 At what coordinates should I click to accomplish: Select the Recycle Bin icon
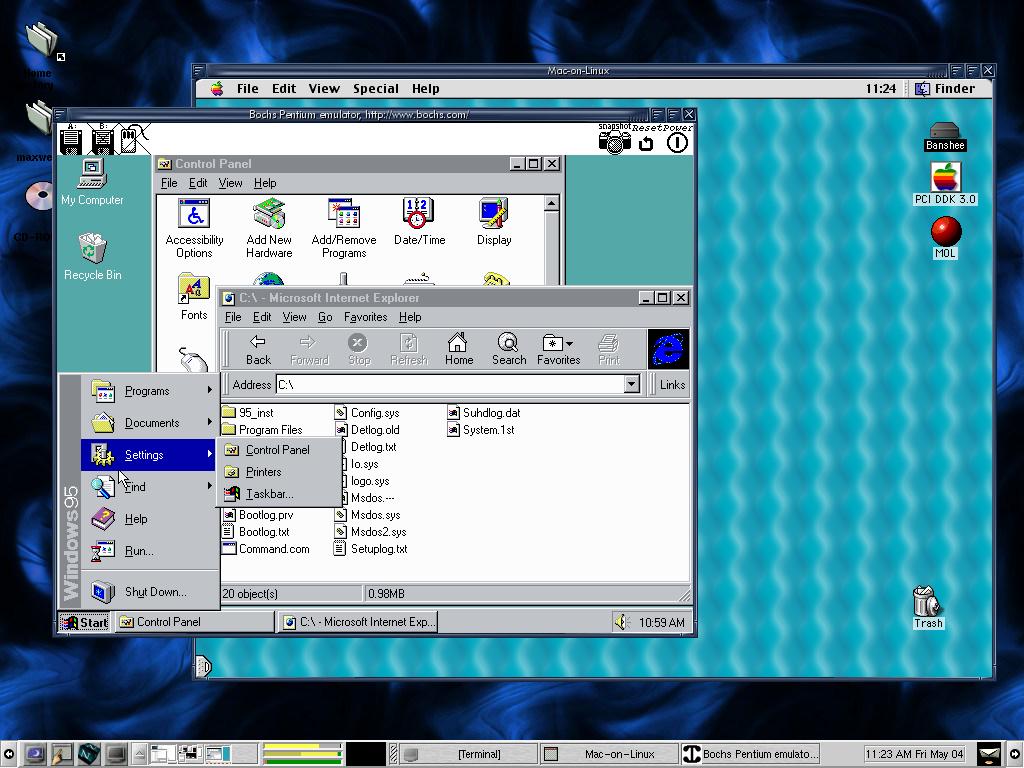coord(93,257)
